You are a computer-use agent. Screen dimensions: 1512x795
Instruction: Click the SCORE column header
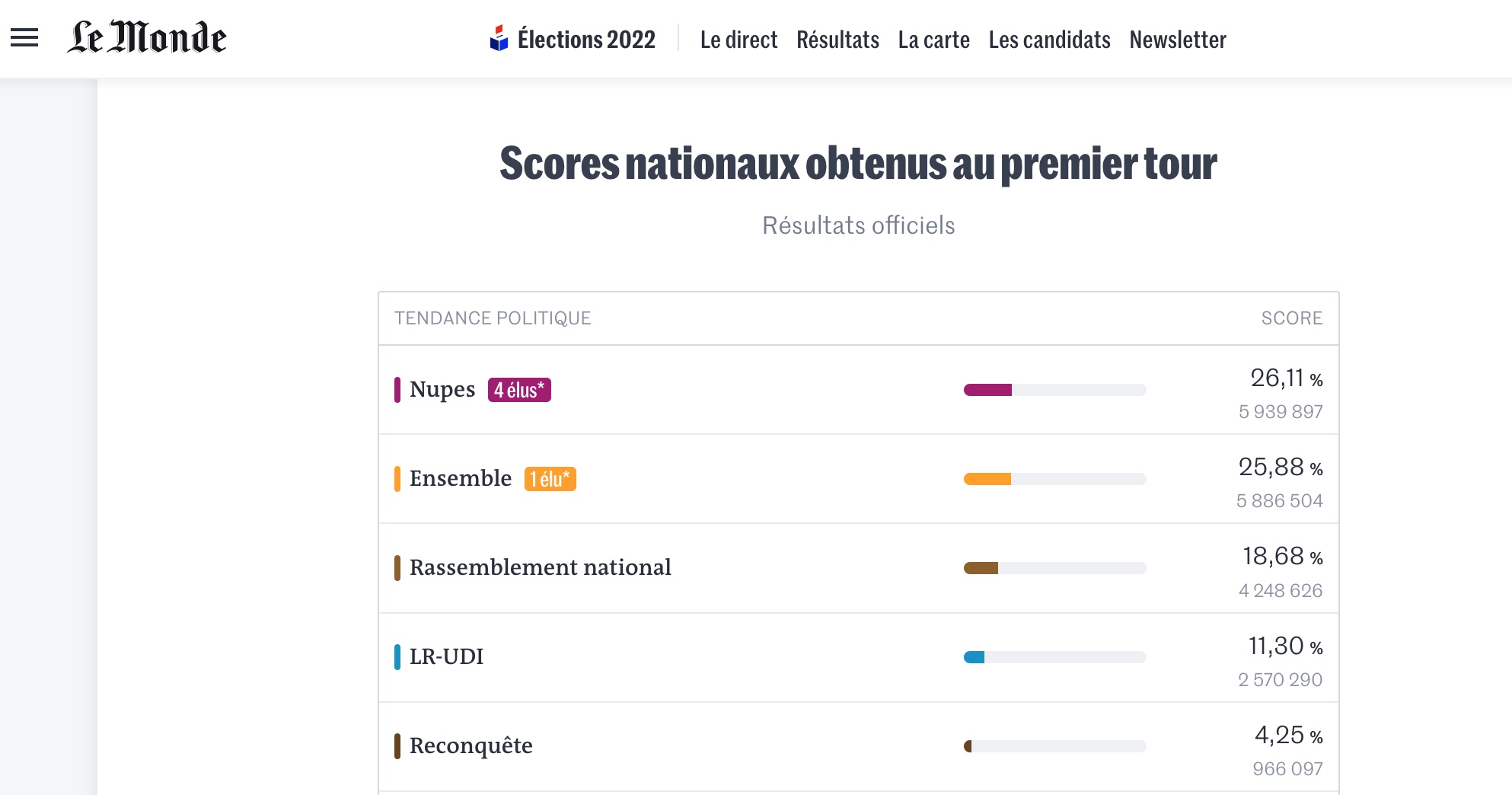(1291, 318)
